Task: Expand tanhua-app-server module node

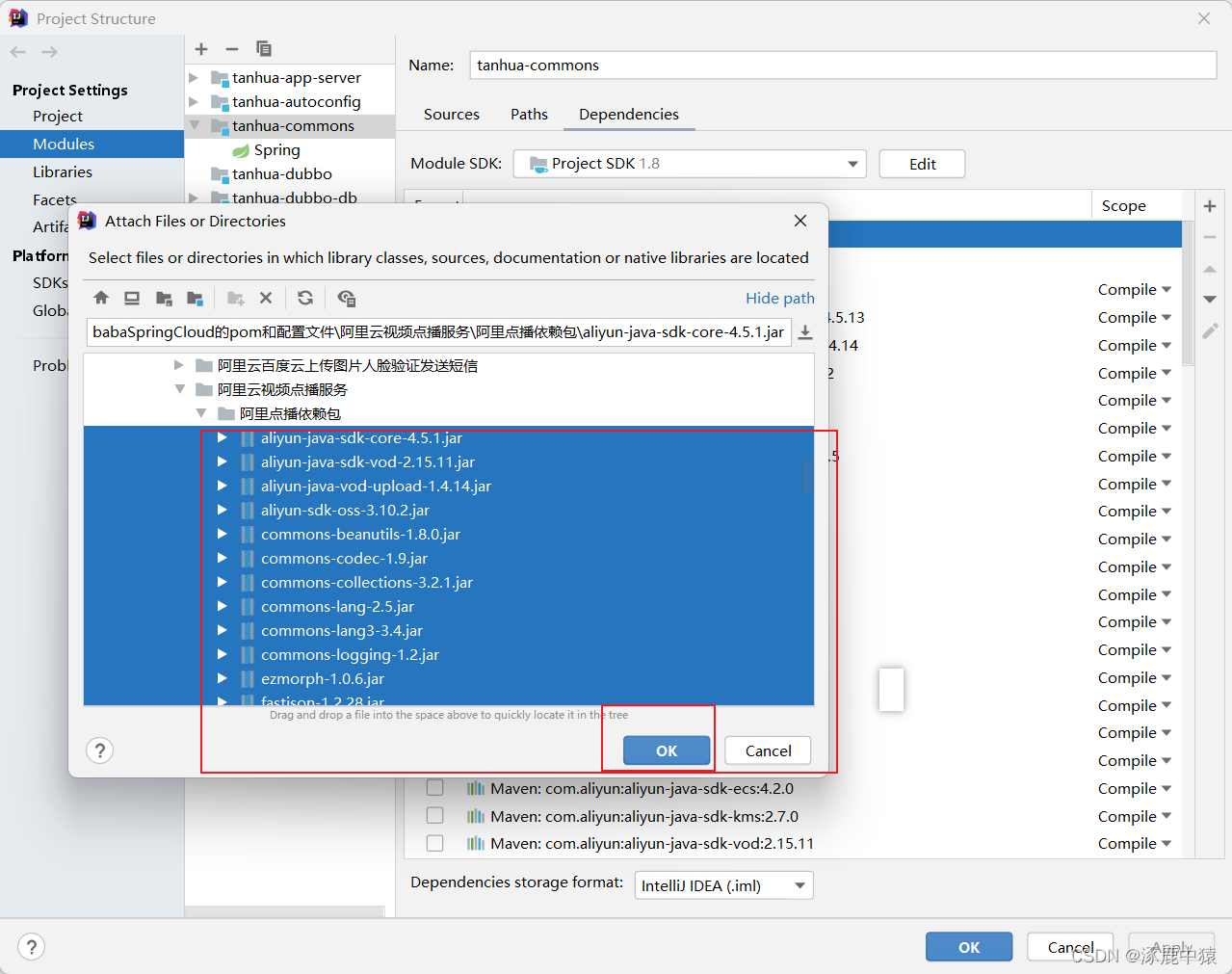Action: point(194,78)
